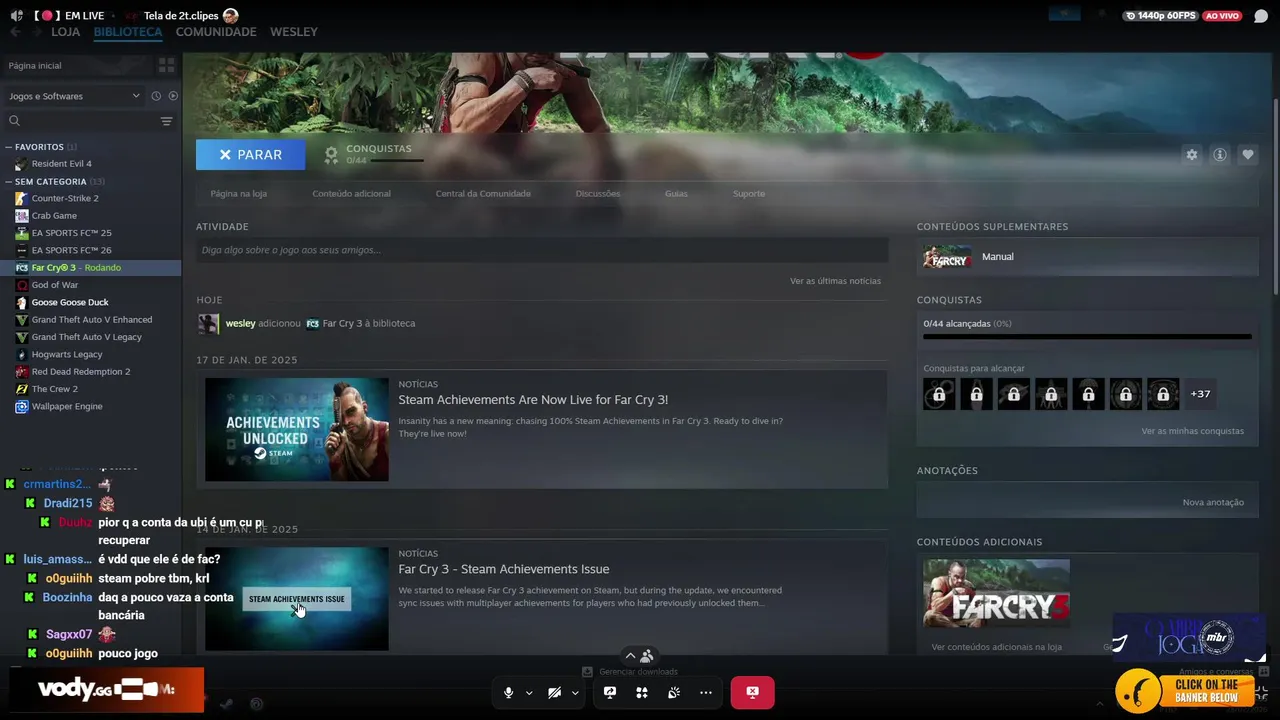Open the LOJA menu
This screenshot has height=720, width=1280.
[x=65, y=32]
